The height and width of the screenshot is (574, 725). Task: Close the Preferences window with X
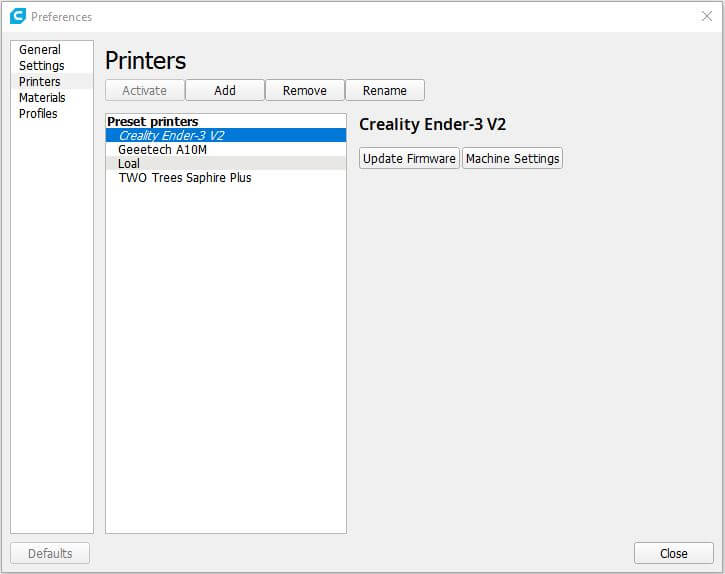tap(706, 16)
